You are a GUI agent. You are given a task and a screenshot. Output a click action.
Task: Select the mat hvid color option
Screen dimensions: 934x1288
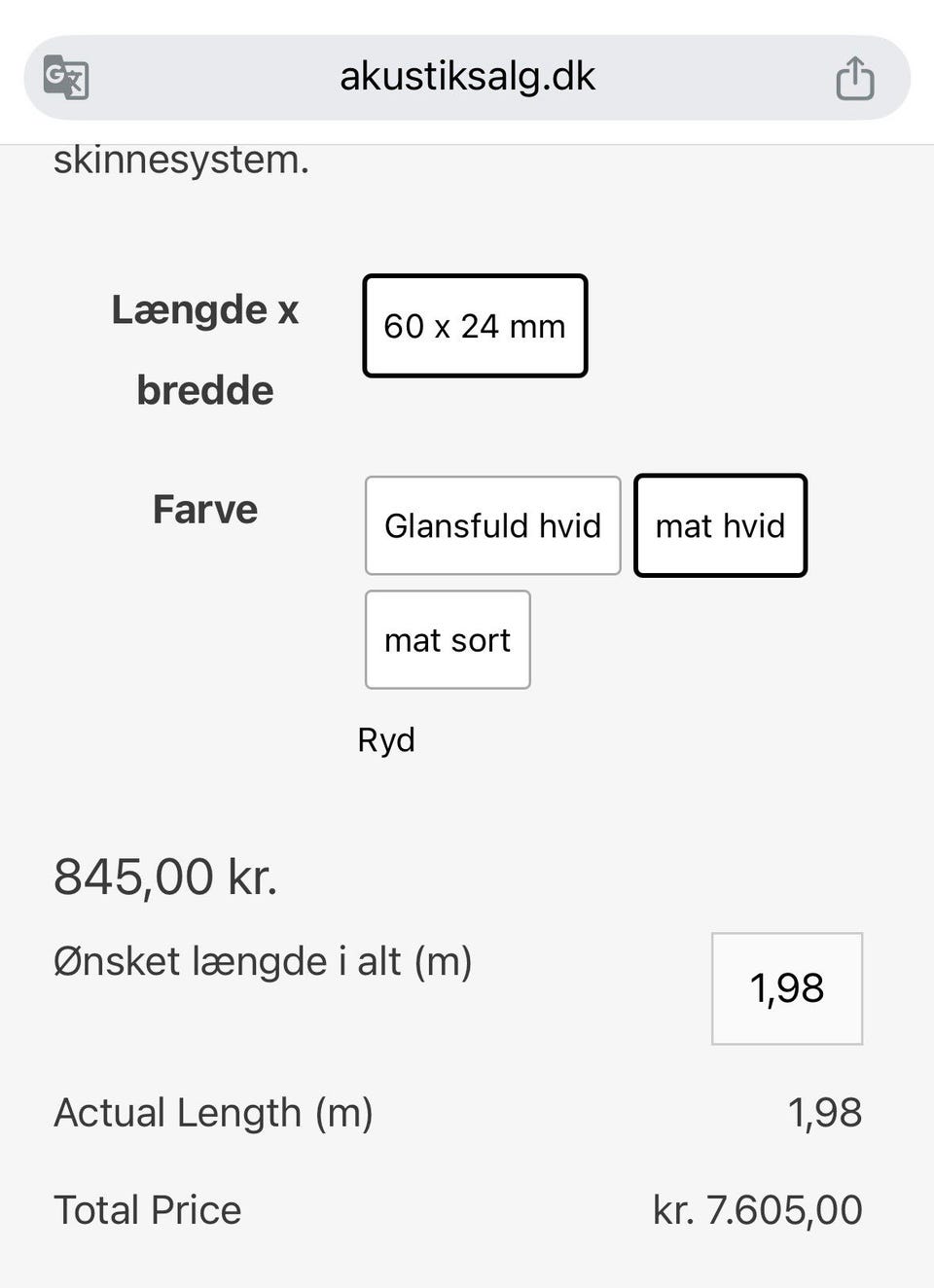720,525
